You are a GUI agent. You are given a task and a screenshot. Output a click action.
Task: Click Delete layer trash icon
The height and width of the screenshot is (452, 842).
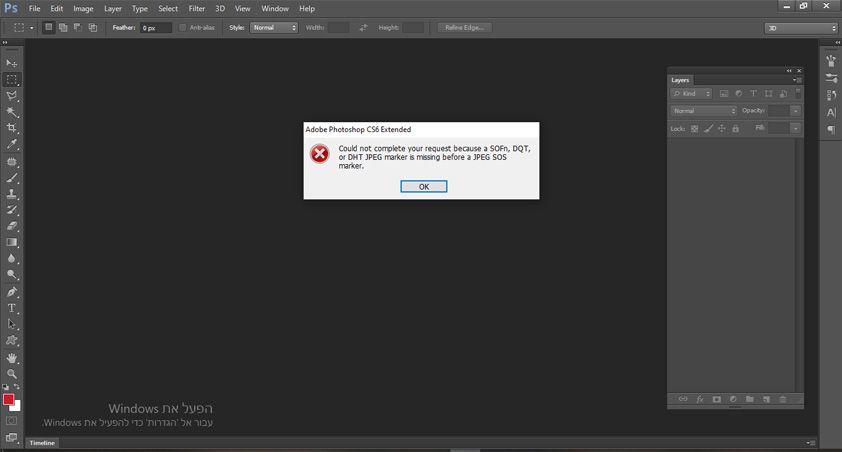click(x=783, y=399)
